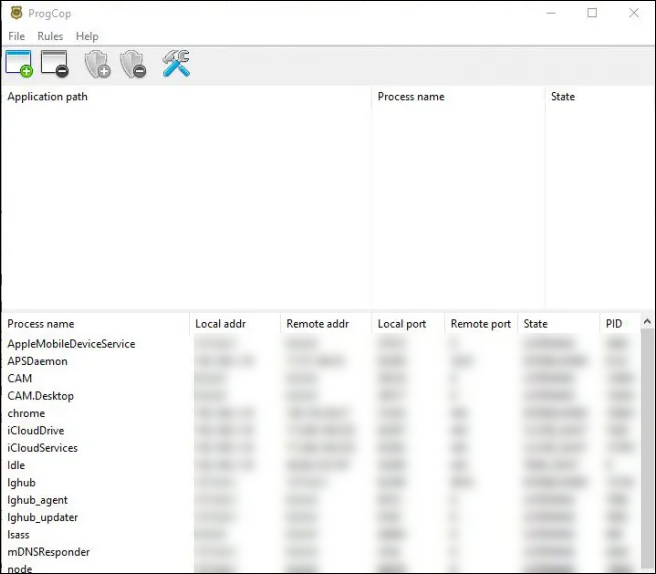The height and width of the screenshot is (574, 656).
Task: Maximize the ProgCop window
Action: [x=592, y=13]
